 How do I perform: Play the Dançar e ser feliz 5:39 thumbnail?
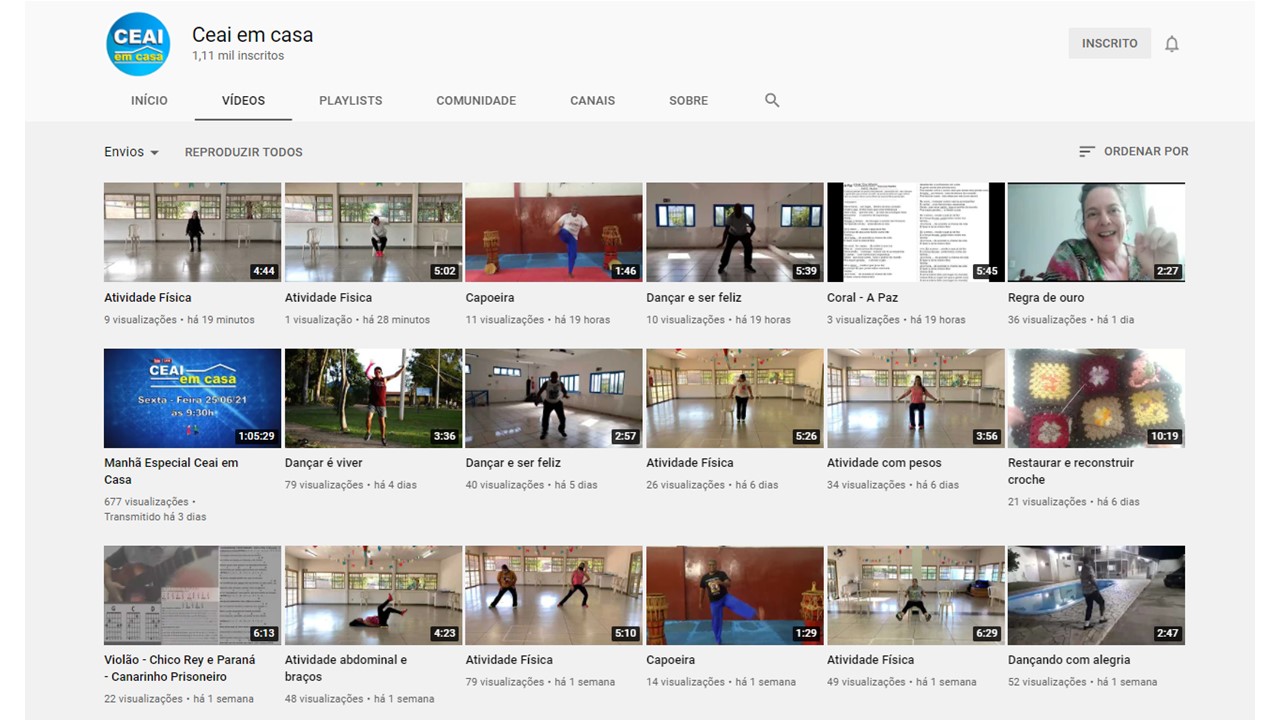[x=735, y=232]
